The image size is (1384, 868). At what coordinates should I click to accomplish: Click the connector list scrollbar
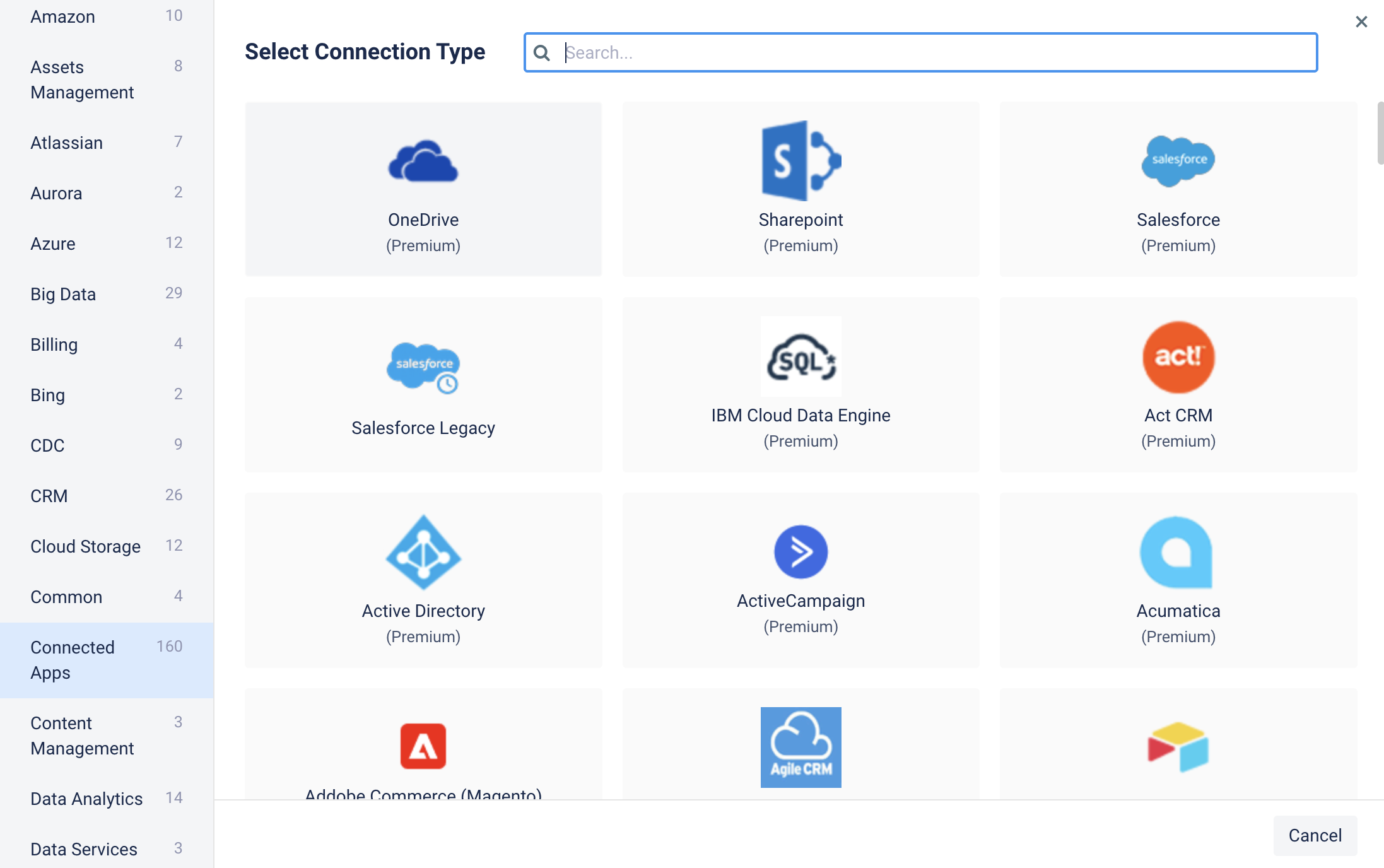1380,132
